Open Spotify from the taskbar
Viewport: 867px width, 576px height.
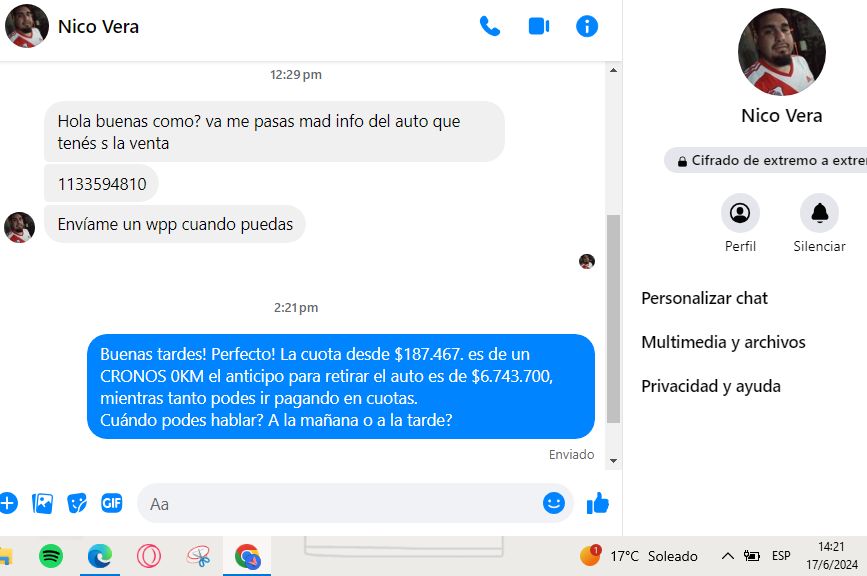point(51,556)
